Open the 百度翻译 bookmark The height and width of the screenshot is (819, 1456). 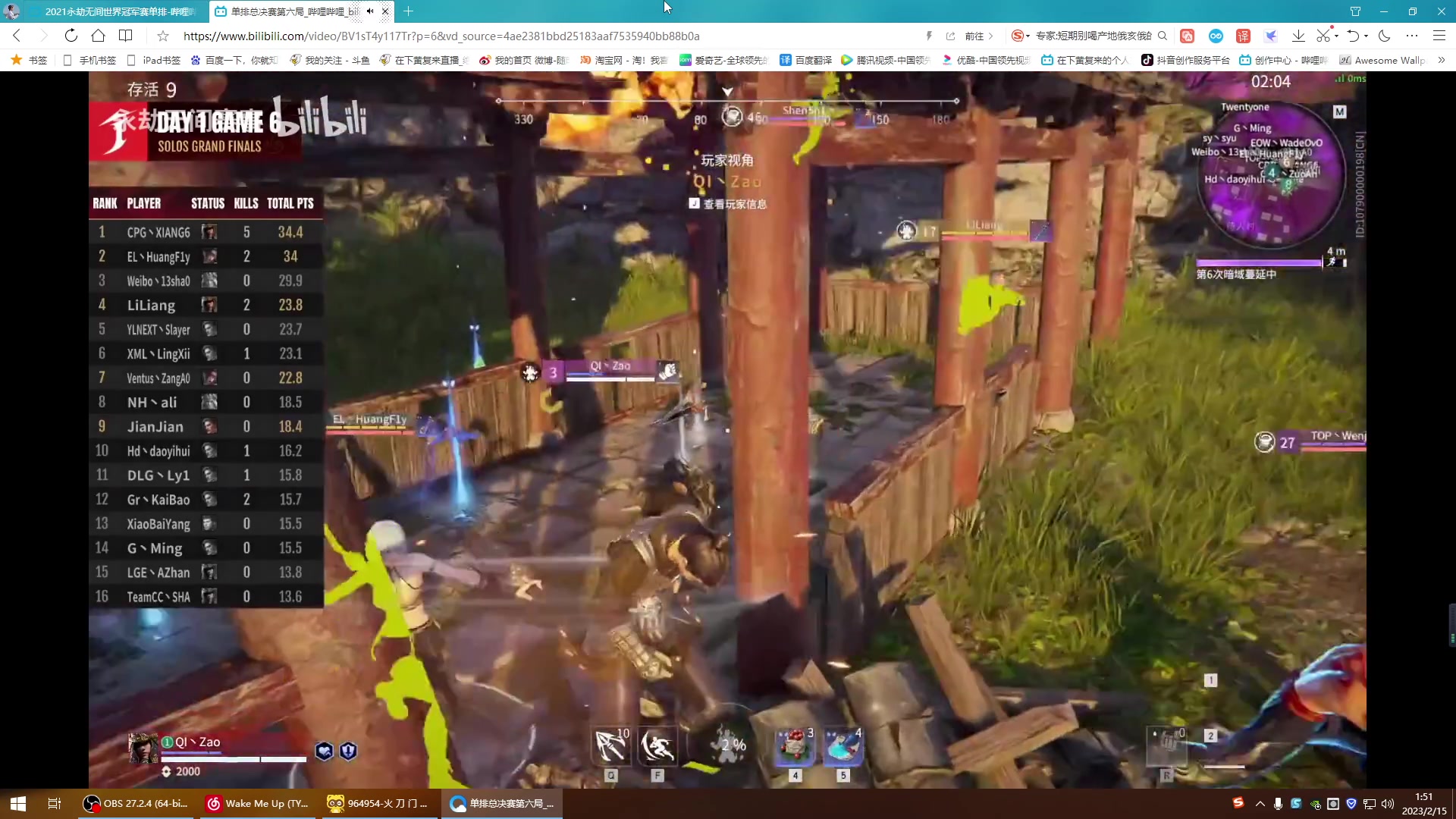pyautogui.click(x=805, y=60)
